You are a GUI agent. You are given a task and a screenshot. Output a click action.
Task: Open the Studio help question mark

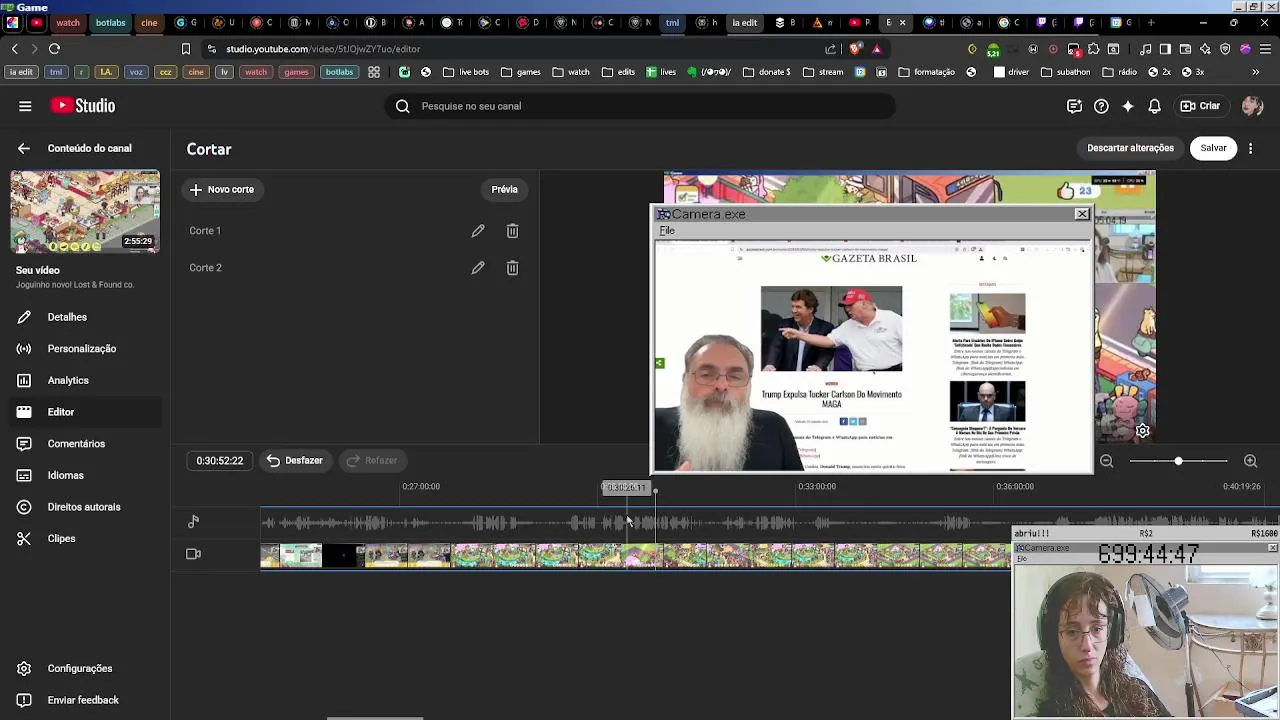[1101, 106]
